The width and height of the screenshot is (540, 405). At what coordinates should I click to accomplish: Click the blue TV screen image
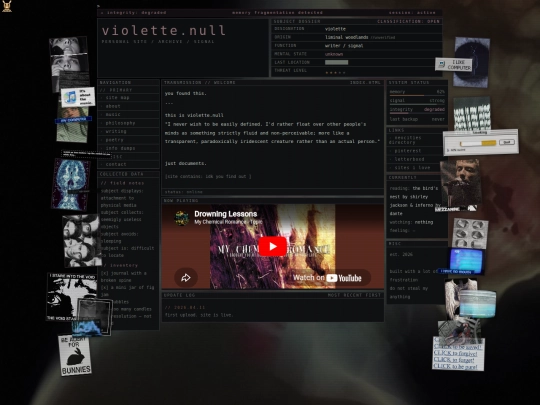466,261
